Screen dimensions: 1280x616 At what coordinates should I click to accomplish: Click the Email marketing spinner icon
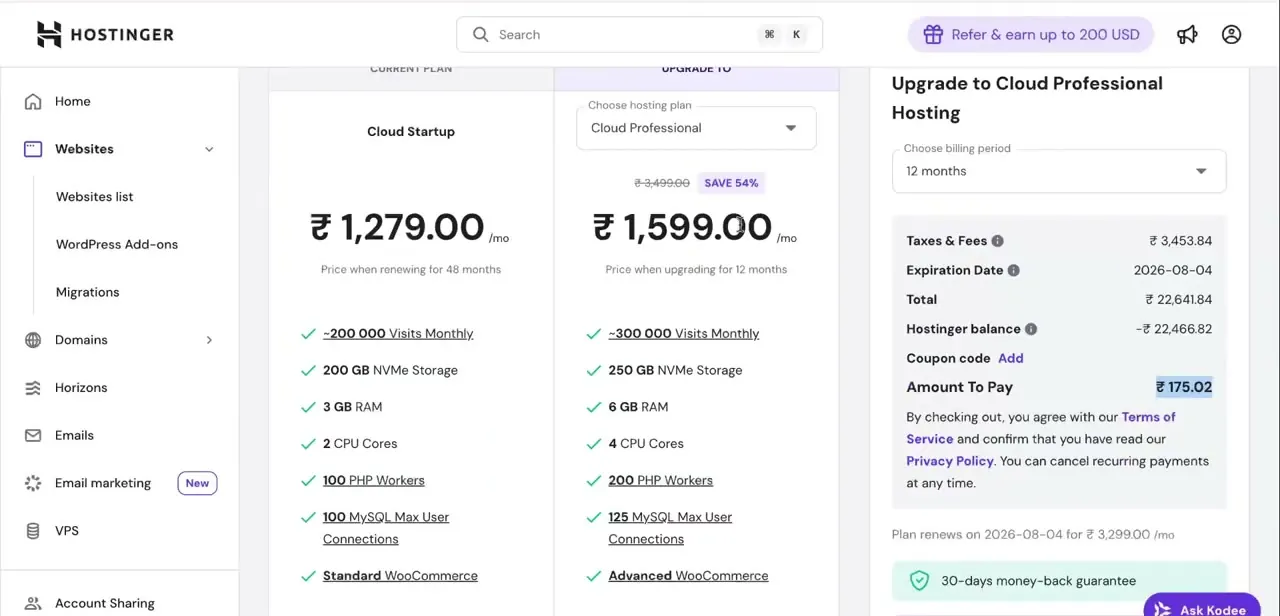click(33, 483)
